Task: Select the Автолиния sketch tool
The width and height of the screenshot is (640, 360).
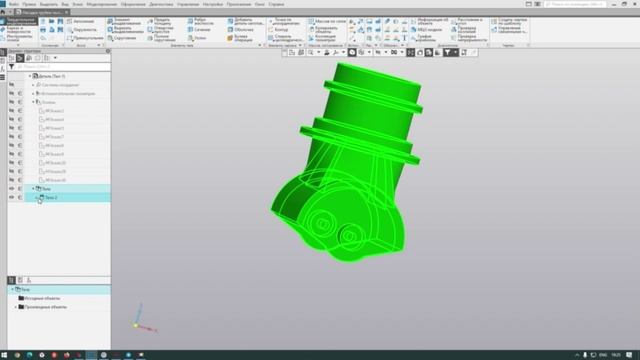Action: [x=81, y=21]
